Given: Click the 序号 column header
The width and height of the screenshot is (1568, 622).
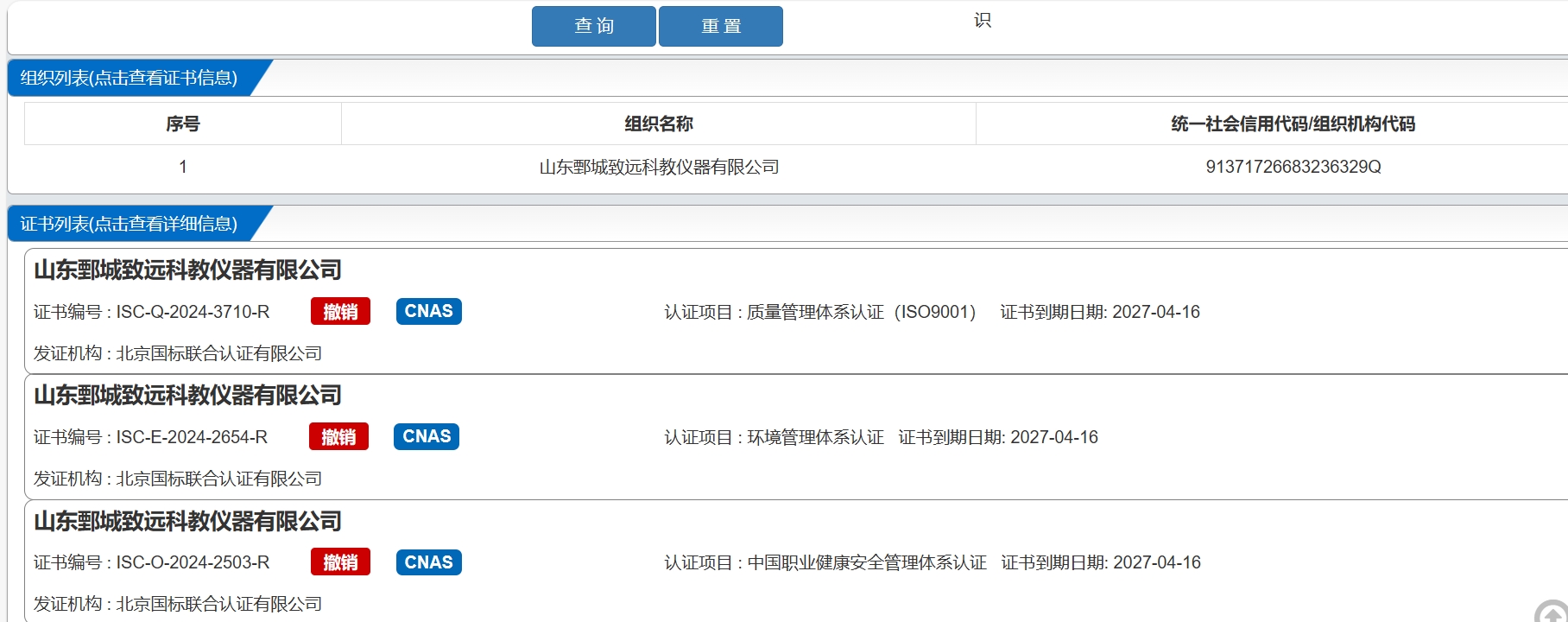Looking at the screenshot, I should (183, 124).
